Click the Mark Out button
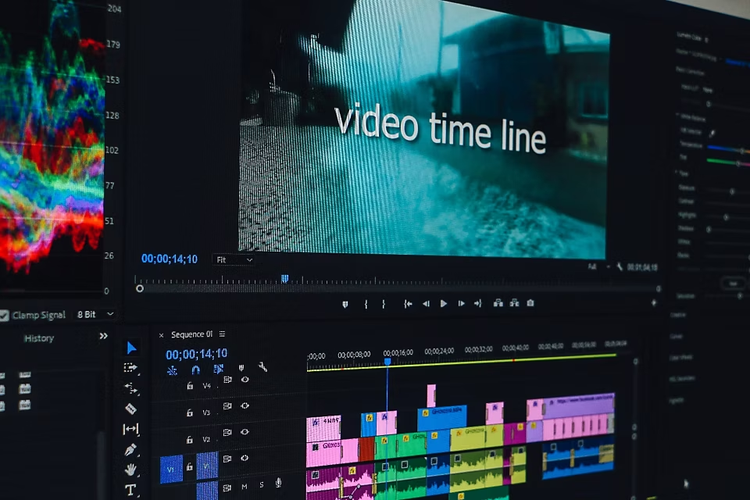The height and width of the screenshot is (500, 750). [x=383, y=304]
